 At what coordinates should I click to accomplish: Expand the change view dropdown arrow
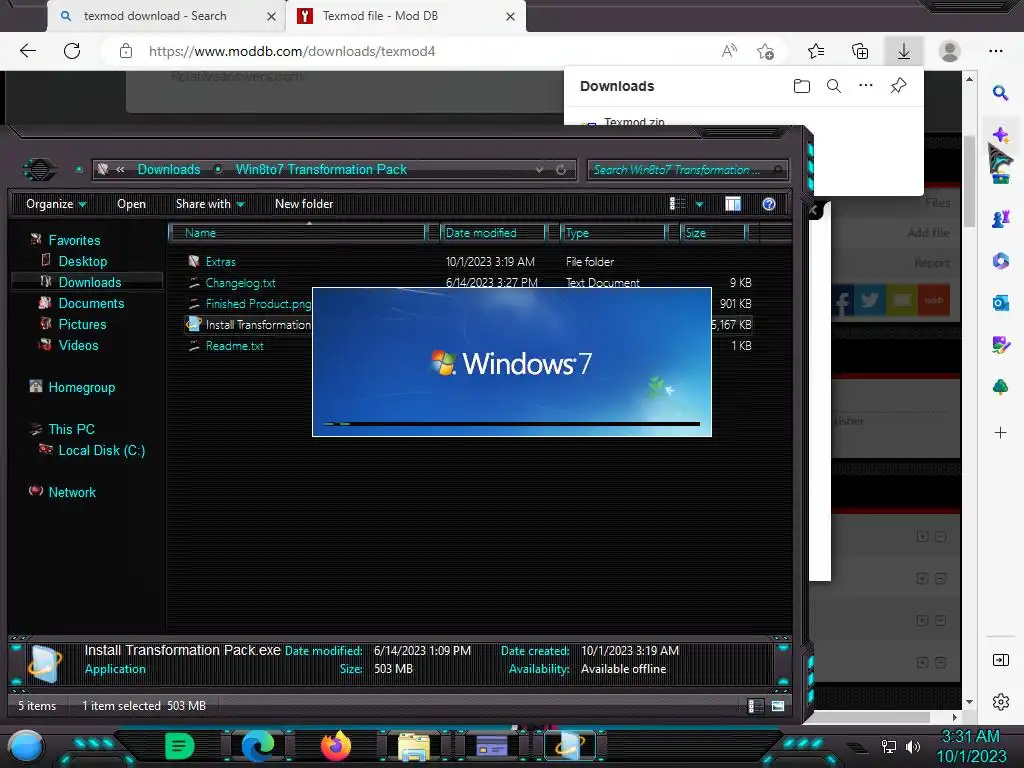point(699,204)
